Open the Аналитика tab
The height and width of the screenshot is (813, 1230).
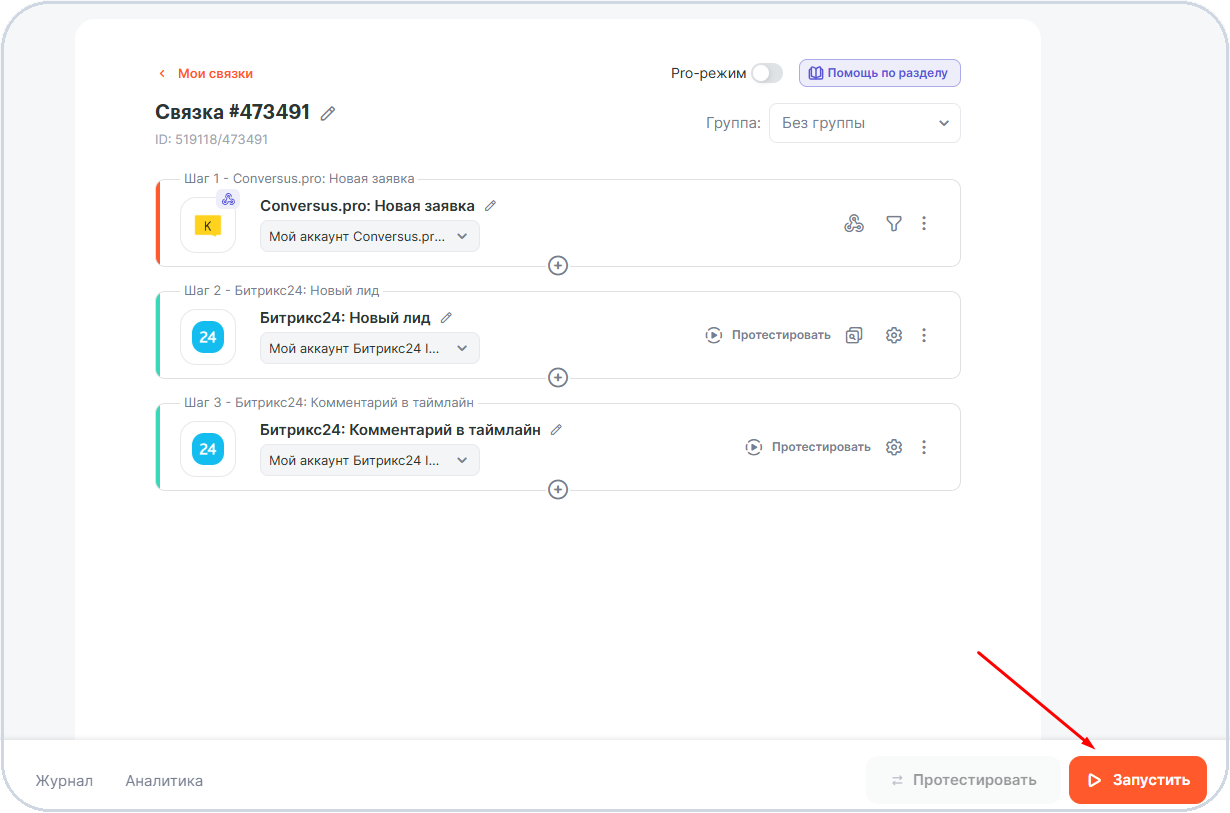(x=164, y=781)
